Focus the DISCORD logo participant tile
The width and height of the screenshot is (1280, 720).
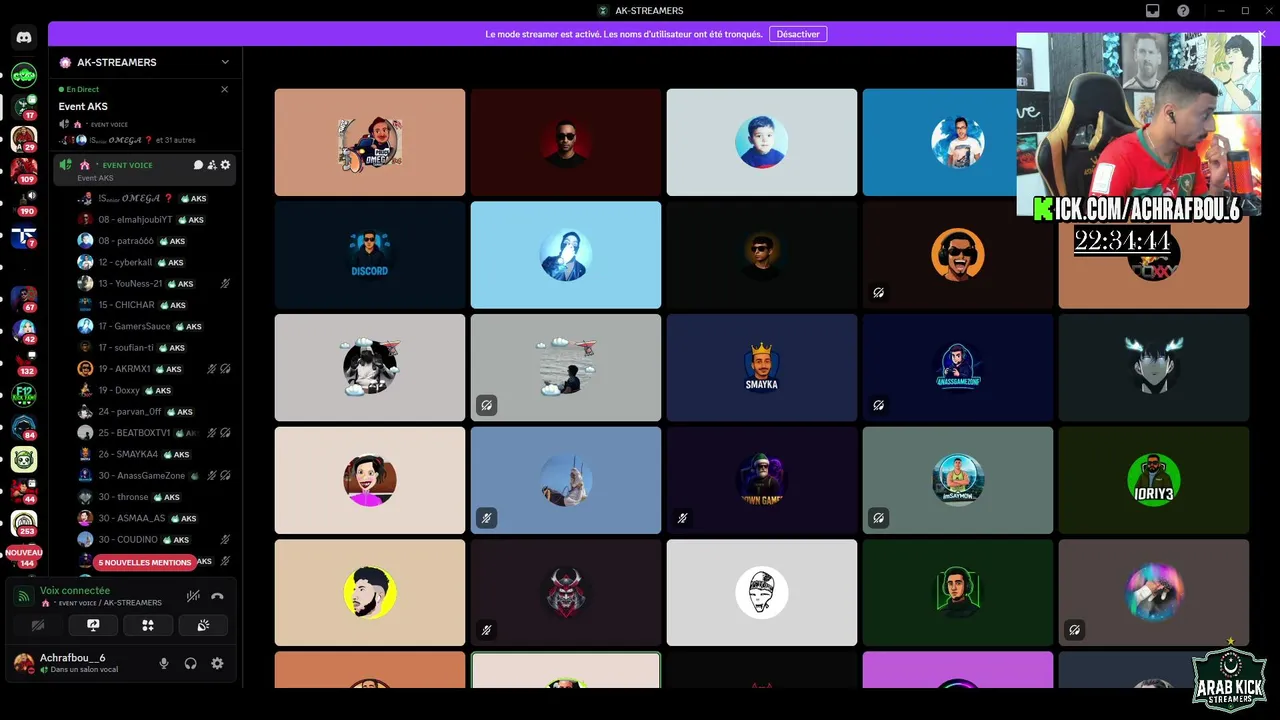[370, 255]
